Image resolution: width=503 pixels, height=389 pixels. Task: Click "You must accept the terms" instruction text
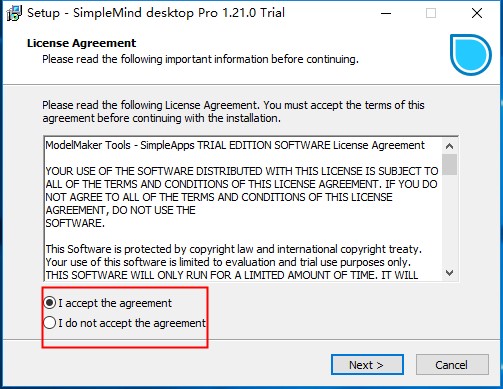[344, 105]
